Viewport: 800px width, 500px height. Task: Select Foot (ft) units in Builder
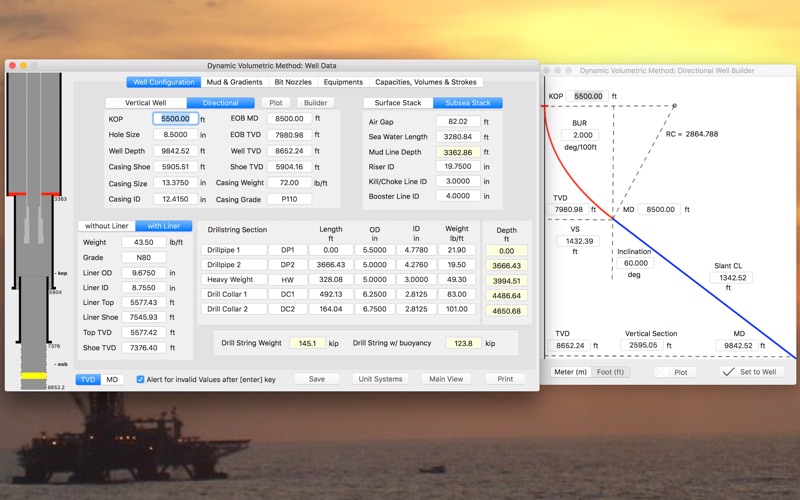pyautogui.click(x=610, y=372)
